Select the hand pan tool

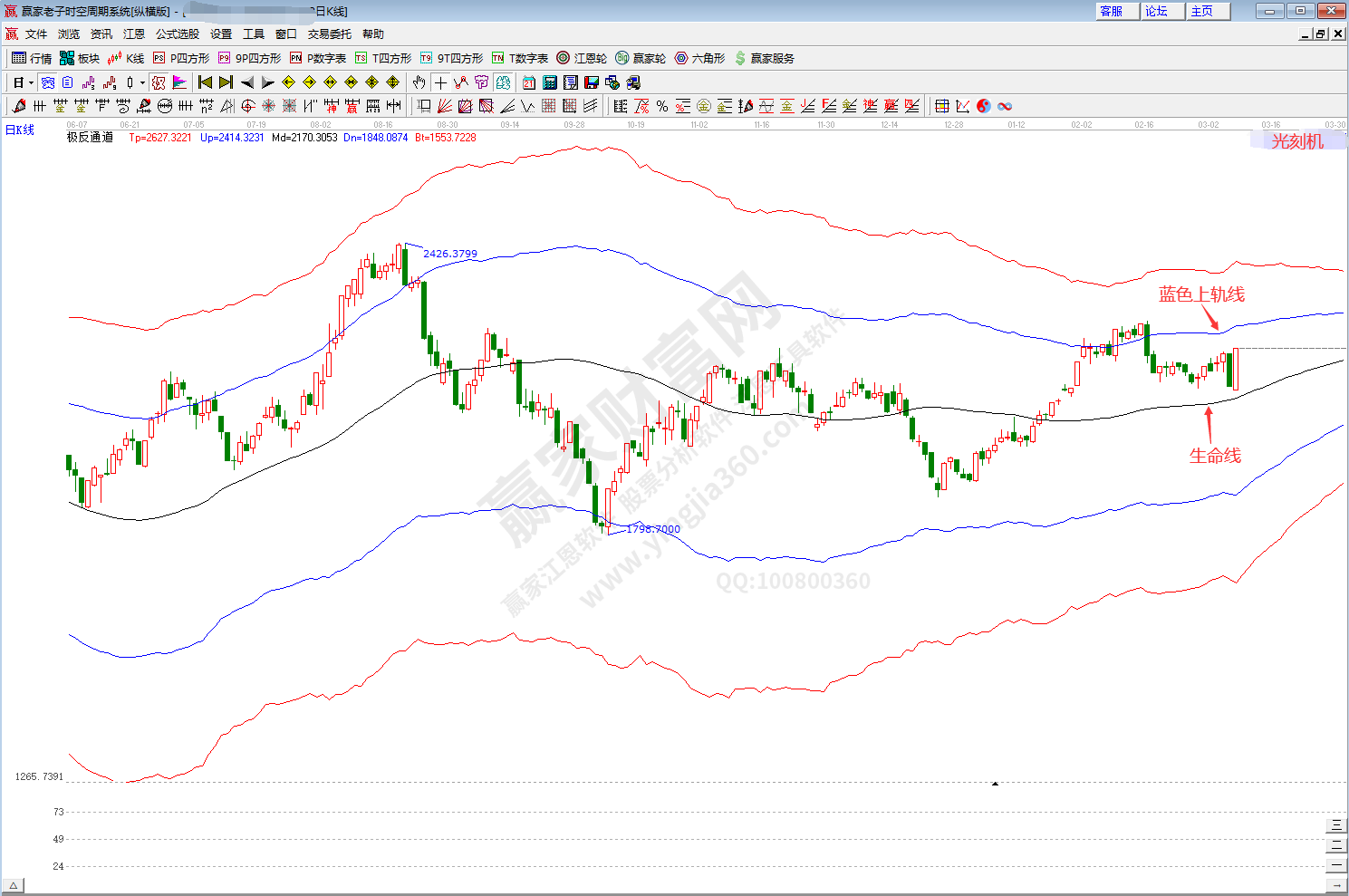tap(419, 82)
